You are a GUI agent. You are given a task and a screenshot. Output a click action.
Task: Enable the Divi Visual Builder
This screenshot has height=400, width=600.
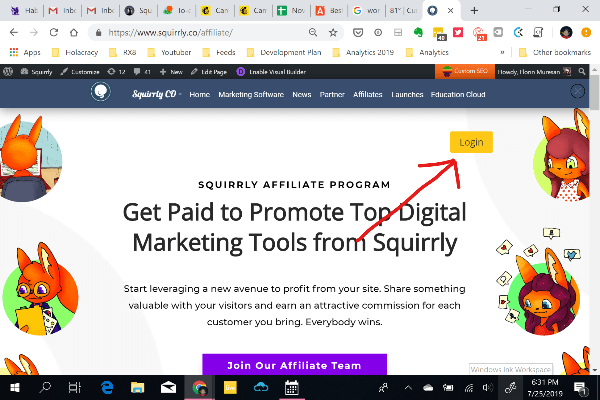pyautogui.click(x=271, y=72)
